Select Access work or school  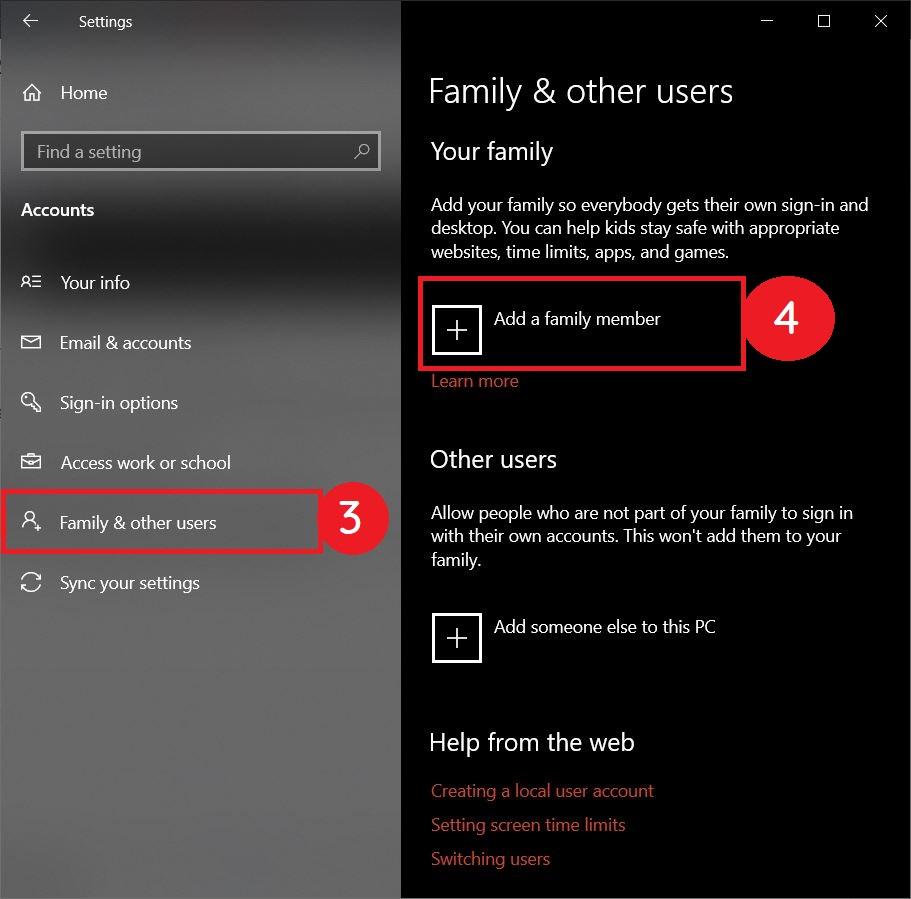[x=146, y=463]
